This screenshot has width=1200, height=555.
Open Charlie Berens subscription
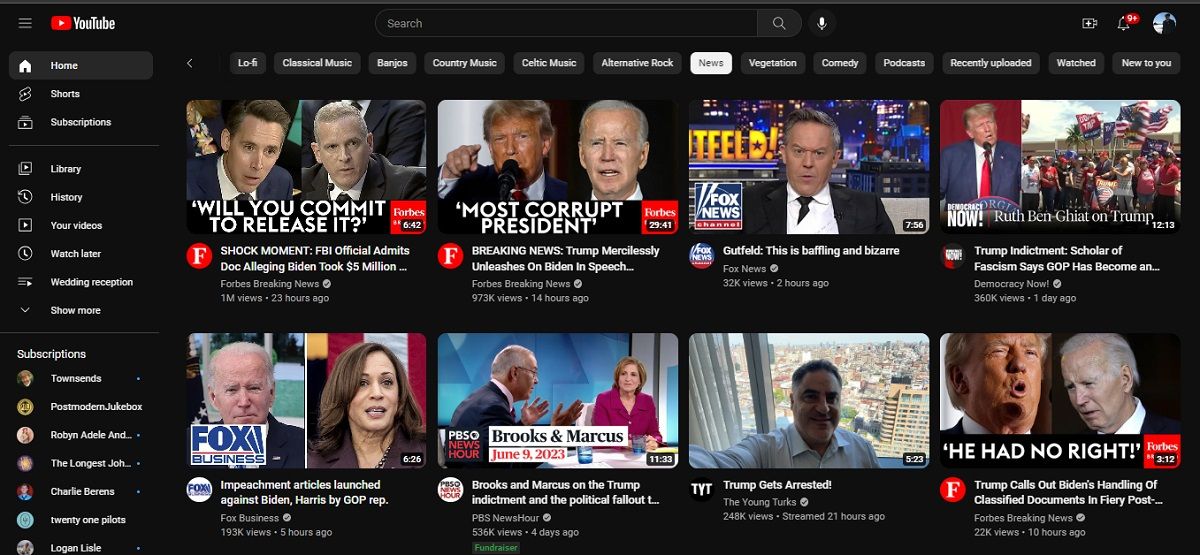[x=81, y=492]
